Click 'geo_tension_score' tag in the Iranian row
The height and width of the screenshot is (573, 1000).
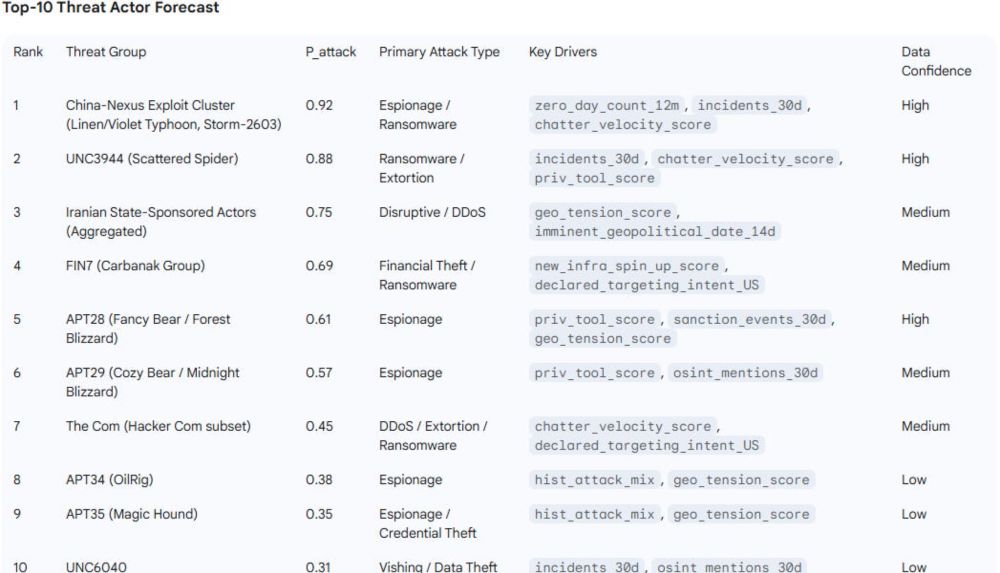pos(603,212)
